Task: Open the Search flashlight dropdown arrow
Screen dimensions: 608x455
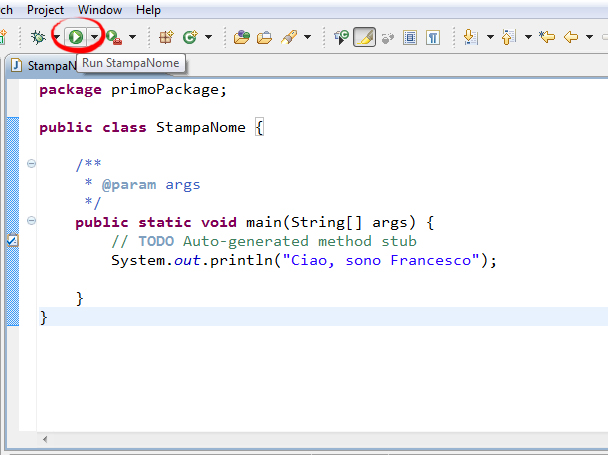Action: [307, 37]
